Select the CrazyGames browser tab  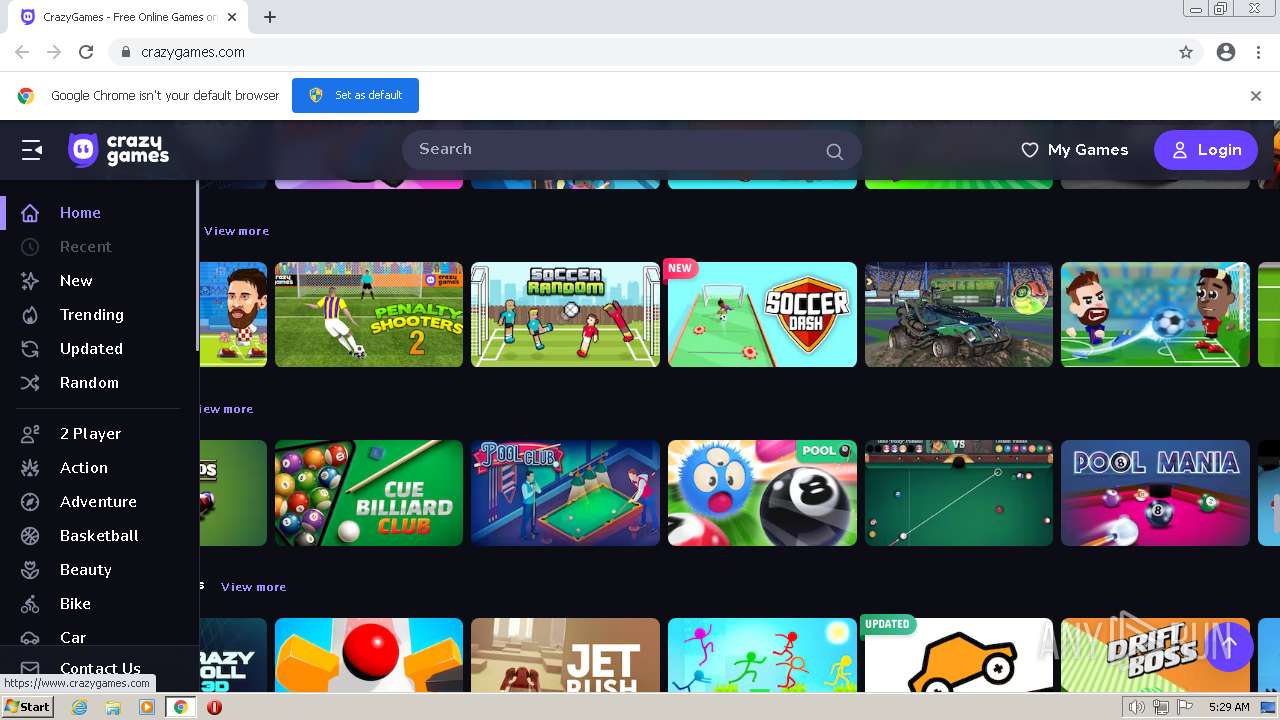click(x=130, y=17)
